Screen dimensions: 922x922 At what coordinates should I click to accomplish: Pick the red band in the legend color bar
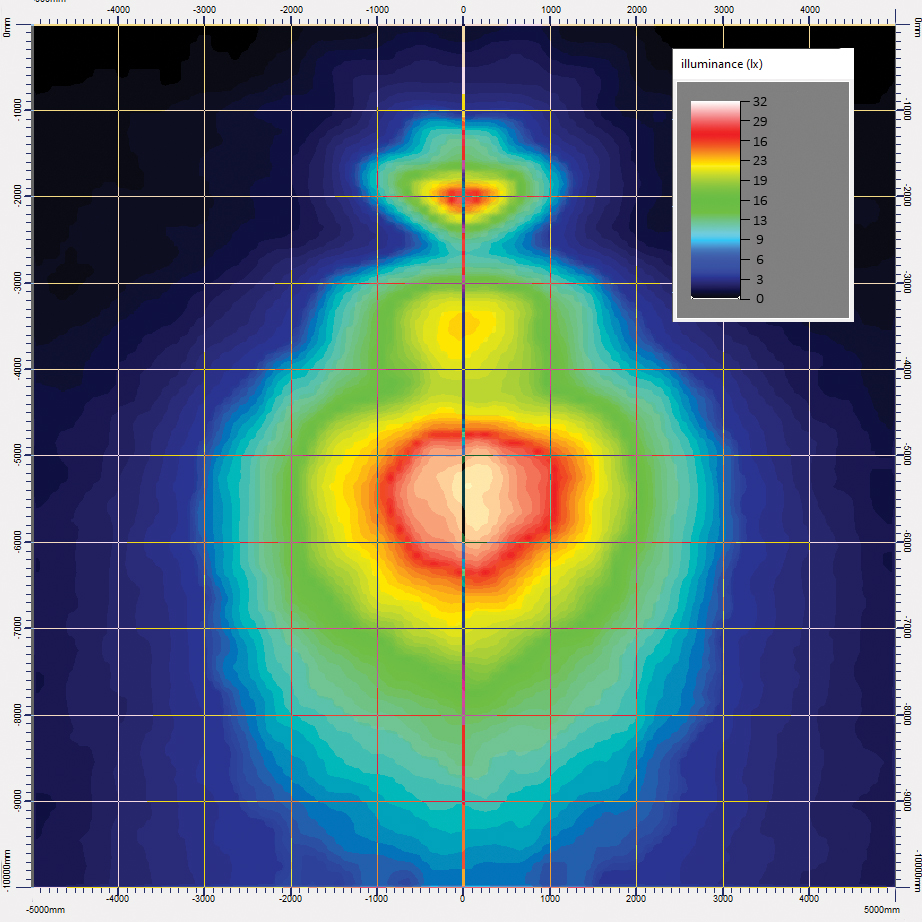click(714, 134)
